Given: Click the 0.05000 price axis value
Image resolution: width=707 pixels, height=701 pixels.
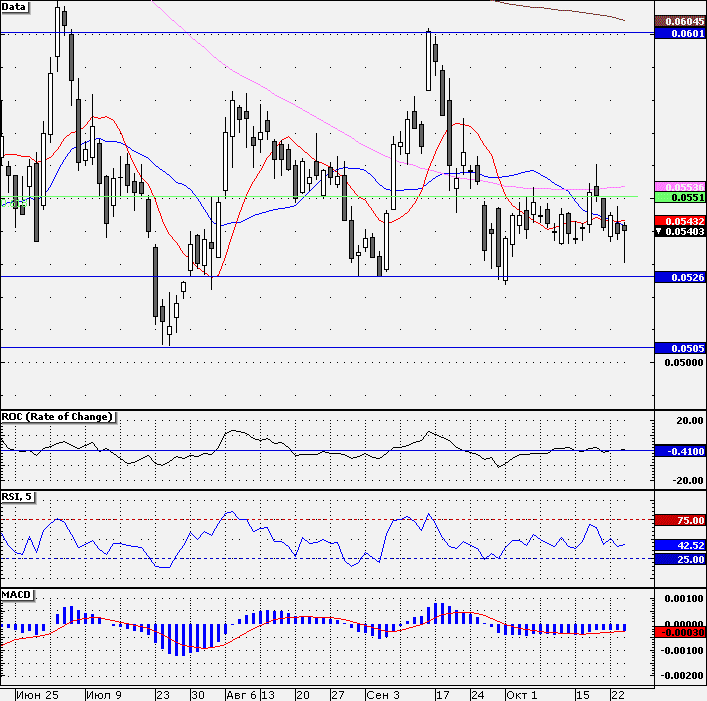Looking at the screenshot, I should tap(684, 362).
